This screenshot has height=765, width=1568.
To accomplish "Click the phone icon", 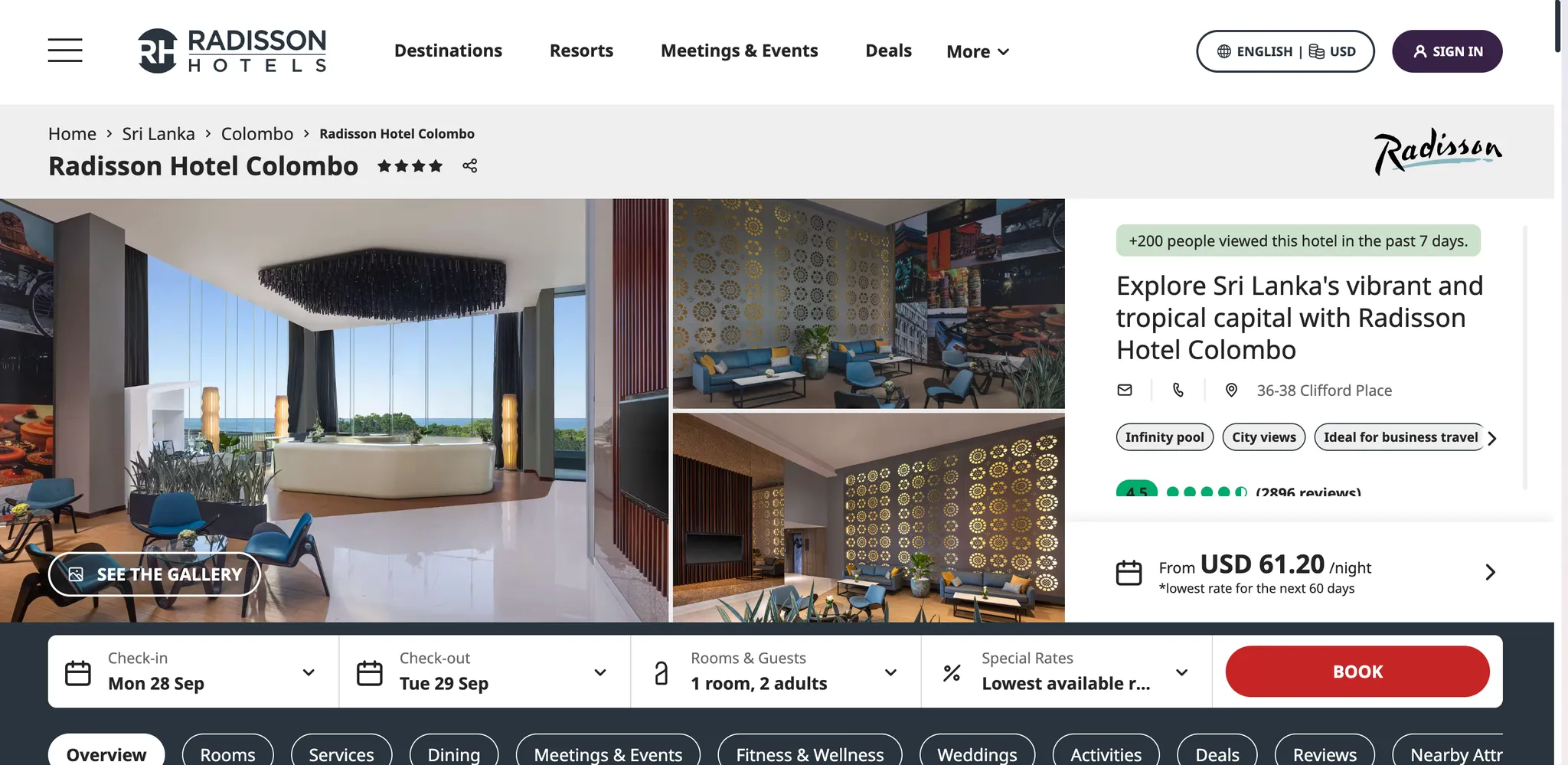I will tap(1178, 390).
